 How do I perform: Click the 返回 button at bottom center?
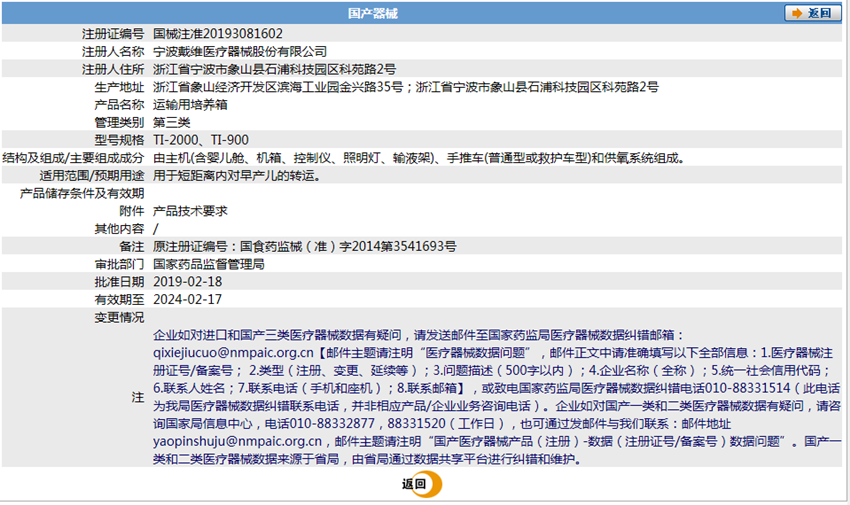coord(421,484)
